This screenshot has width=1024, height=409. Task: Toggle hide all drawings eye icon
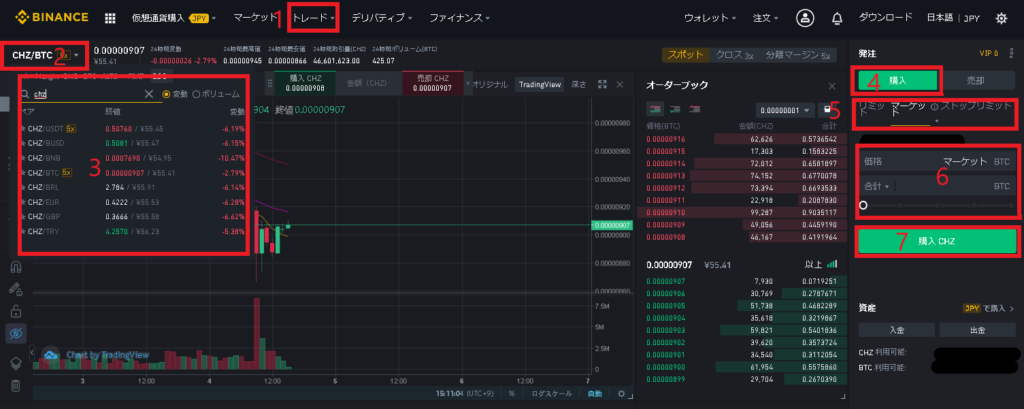coord(16,333)
